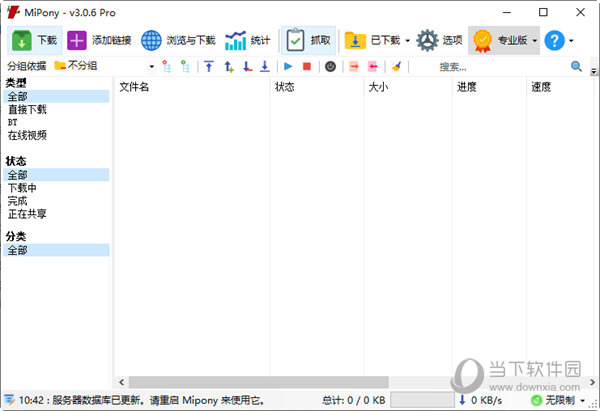This screenshot has width=600, height=411.
Task: Click the scrollbar left arrow
Action: pos(121,382)
